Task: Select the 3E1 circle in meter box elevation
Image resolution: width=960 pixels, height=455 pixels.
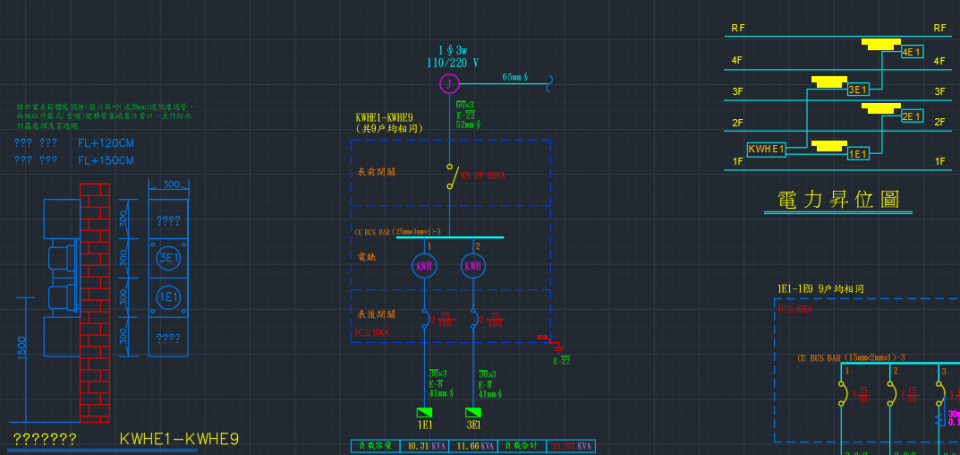Action: (x=168, y=258)
